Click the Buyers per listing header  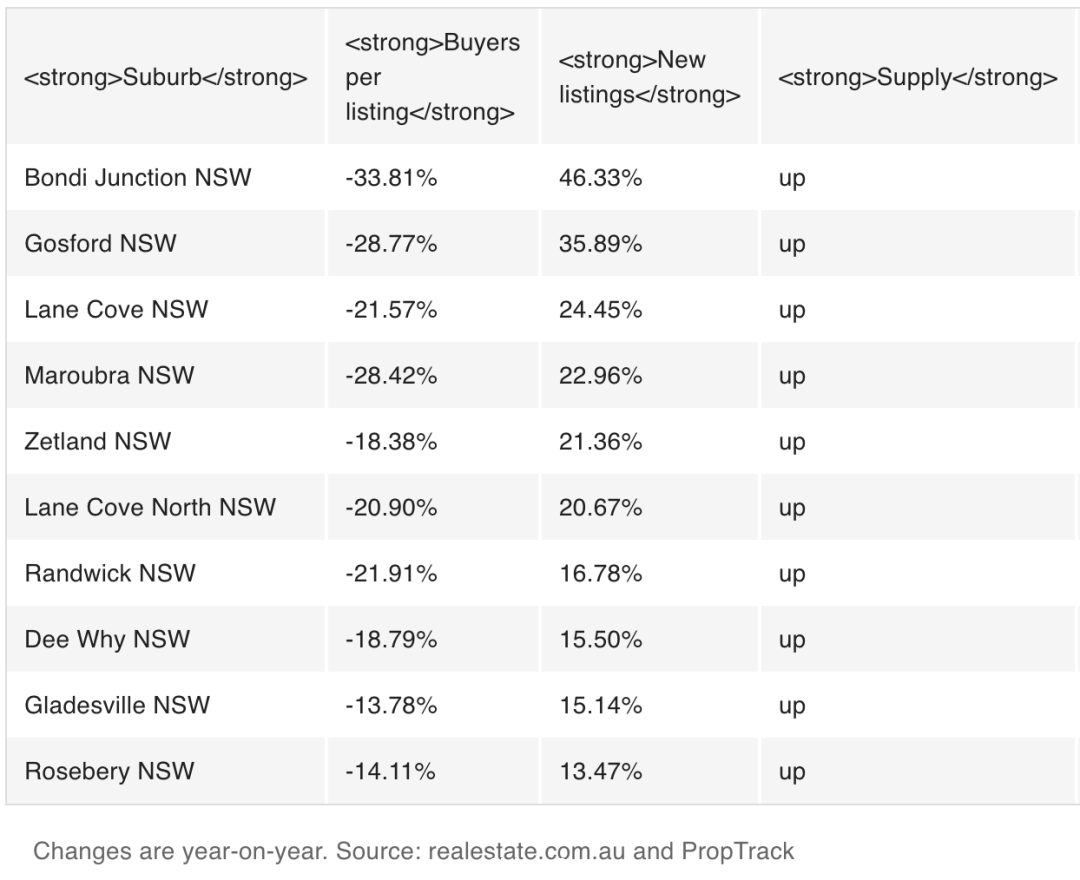433,77
